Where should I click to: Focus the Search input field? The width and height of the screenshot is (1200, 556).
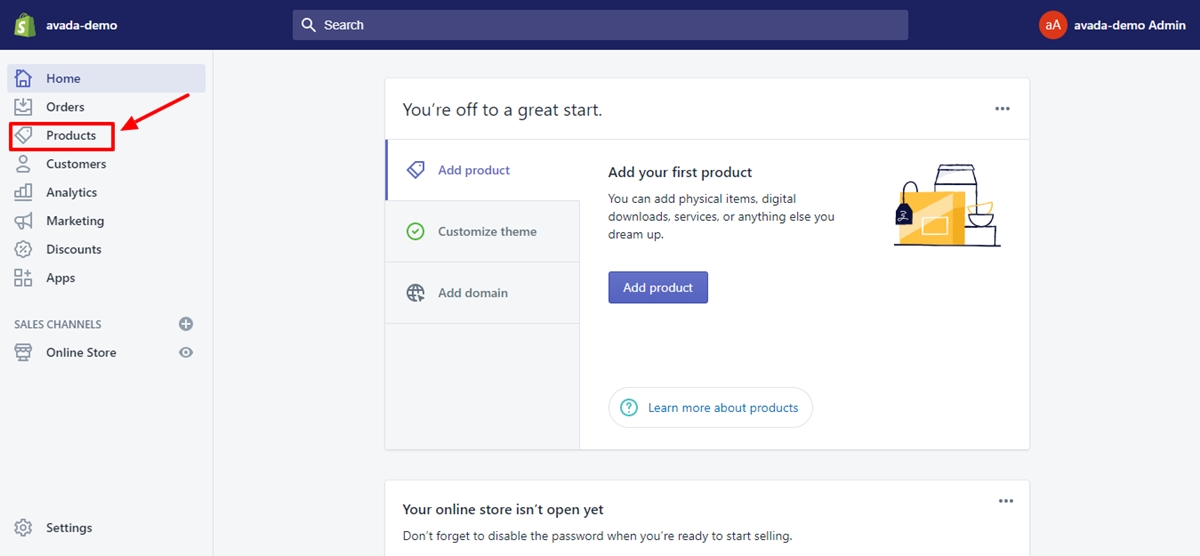(600, 25)
